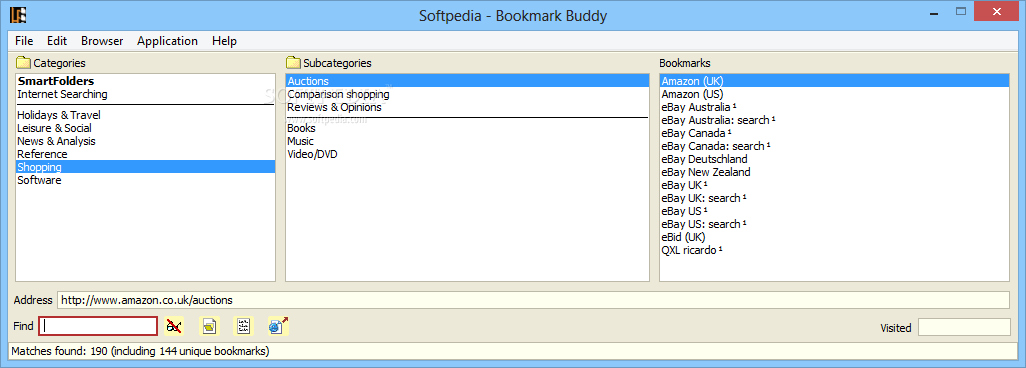Open the Edit menu
Screen dimensions: 1026x368
tap(57, 41)
